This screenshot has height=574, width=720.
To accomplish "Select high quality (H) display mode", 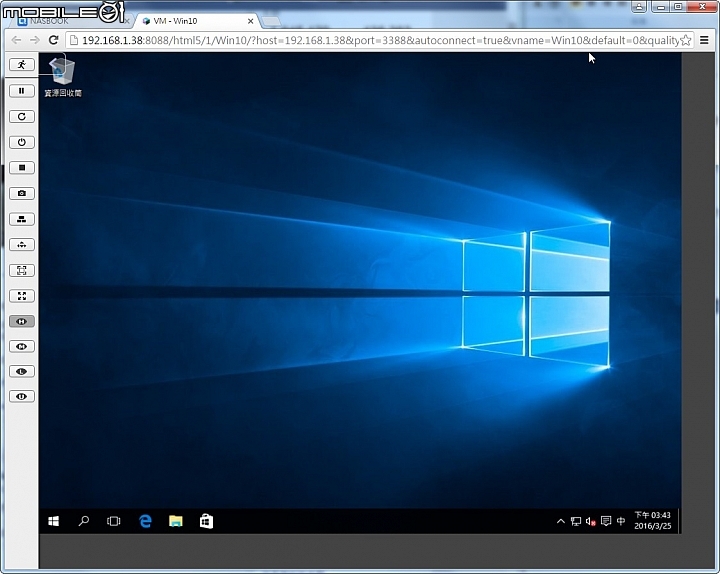I will coord(22,321).
